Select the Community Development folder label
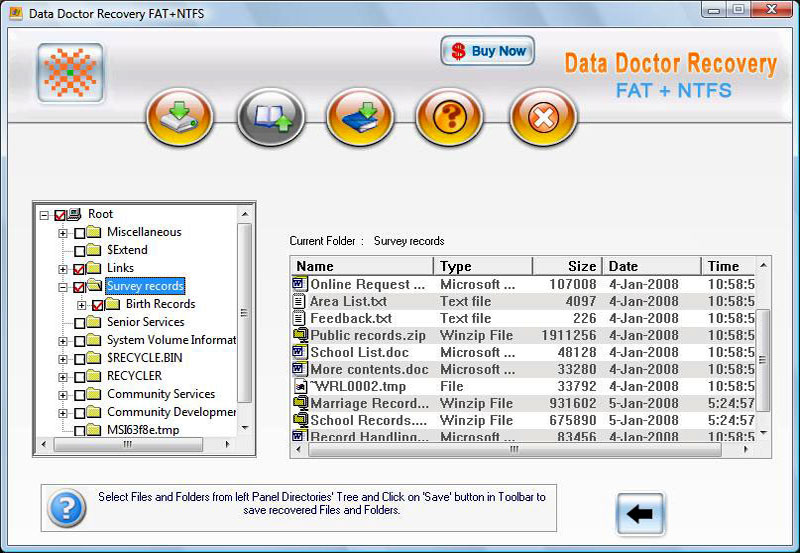The width and height of the screenshot is (800, 553). (171, 411)
